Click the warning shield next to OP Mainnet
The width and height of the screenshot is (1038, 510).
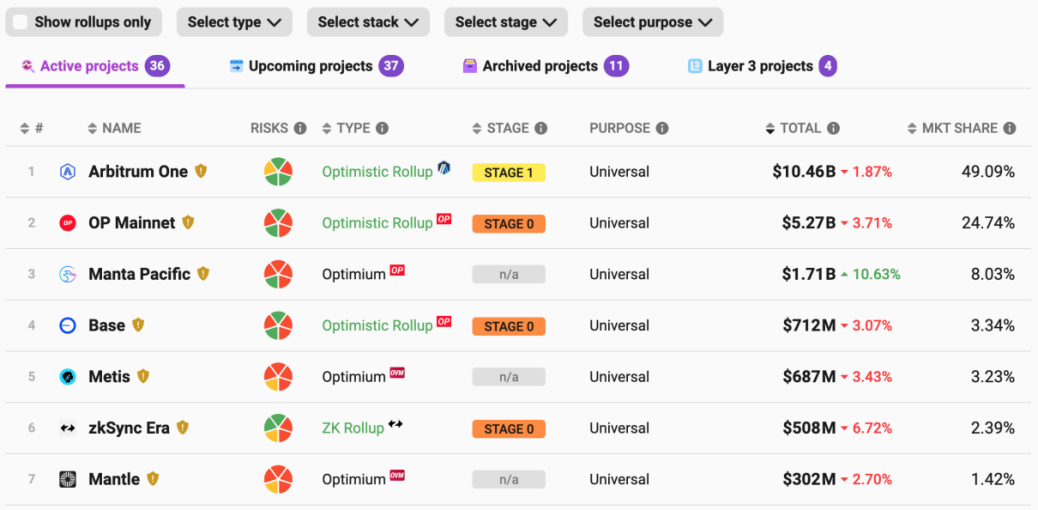188,223
